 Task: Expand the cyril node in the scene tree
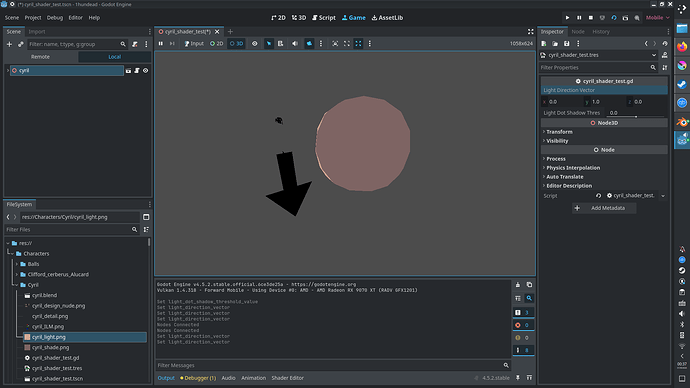(x=8, y=70)
